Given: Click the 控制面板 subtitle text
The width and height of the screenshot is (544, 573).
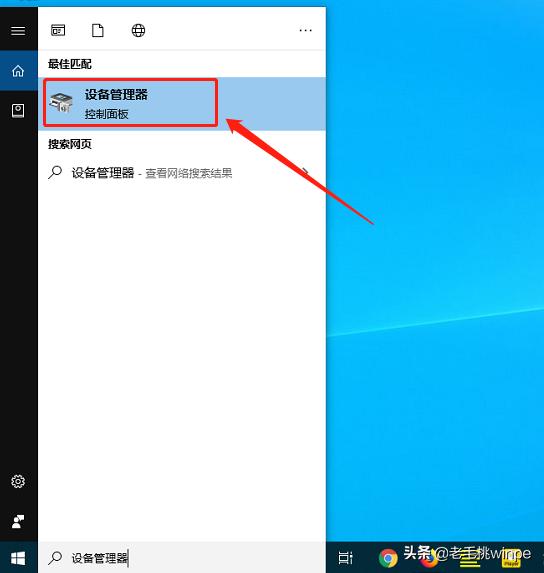Looking at the screenshot, I should pyautogui.click(x=107, y=114).
